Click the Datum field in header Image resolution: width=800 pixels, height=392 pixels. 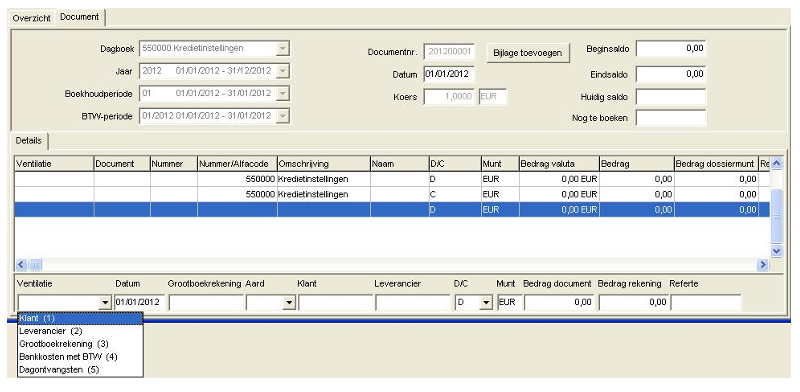click(x=449, y=75)
